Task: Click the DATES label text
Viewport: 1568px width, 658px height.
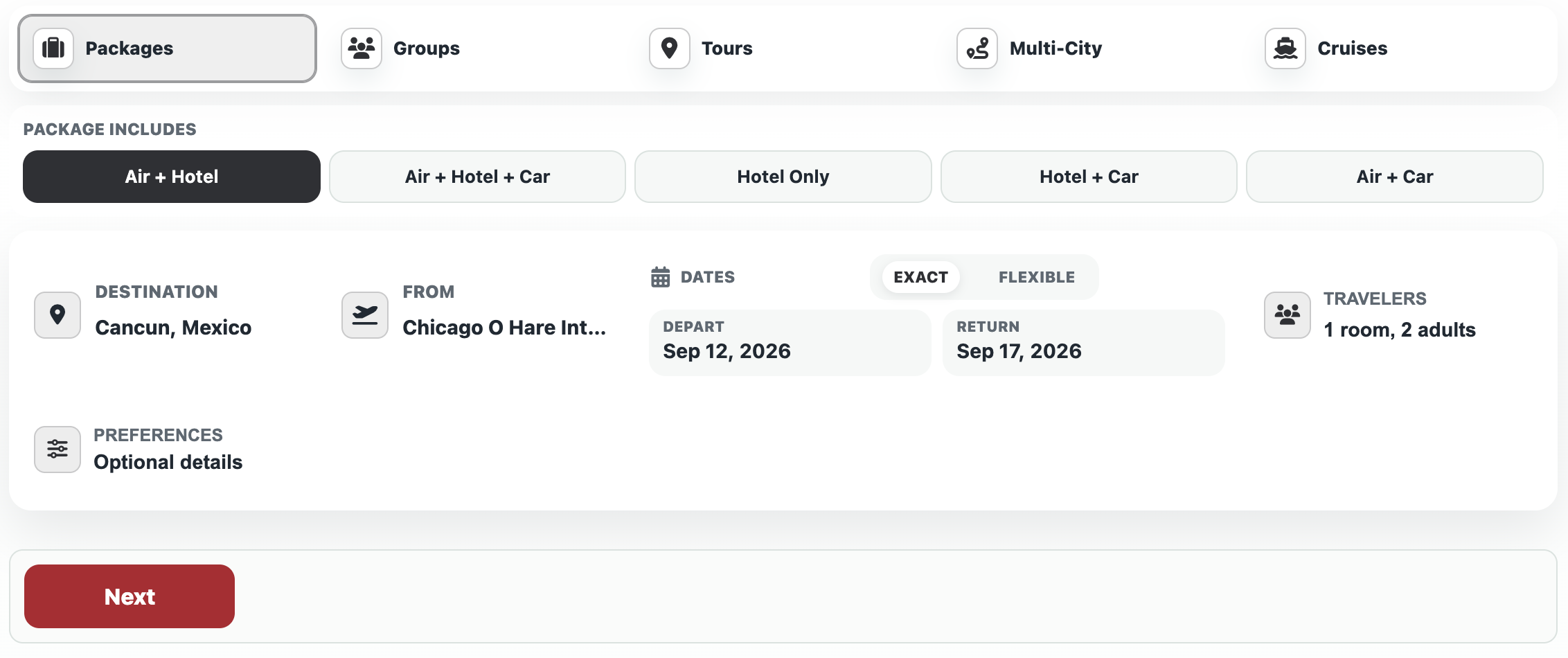Action: 708,277
